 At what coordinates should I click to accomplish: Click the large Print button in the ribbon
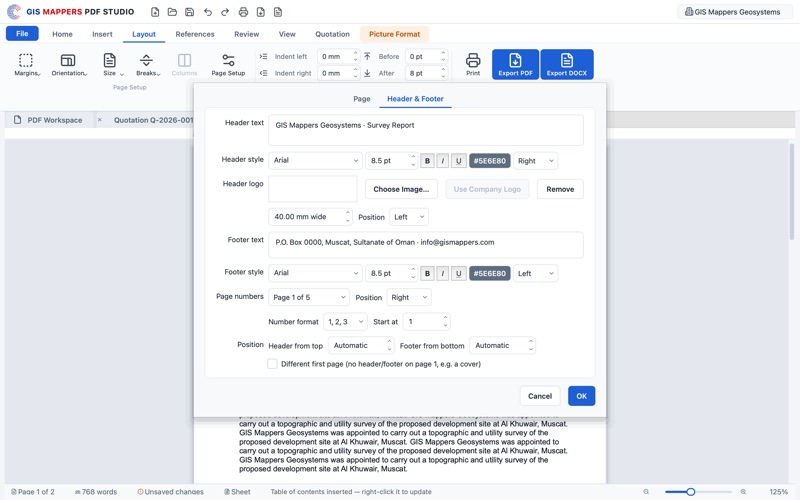click(473, 65)
